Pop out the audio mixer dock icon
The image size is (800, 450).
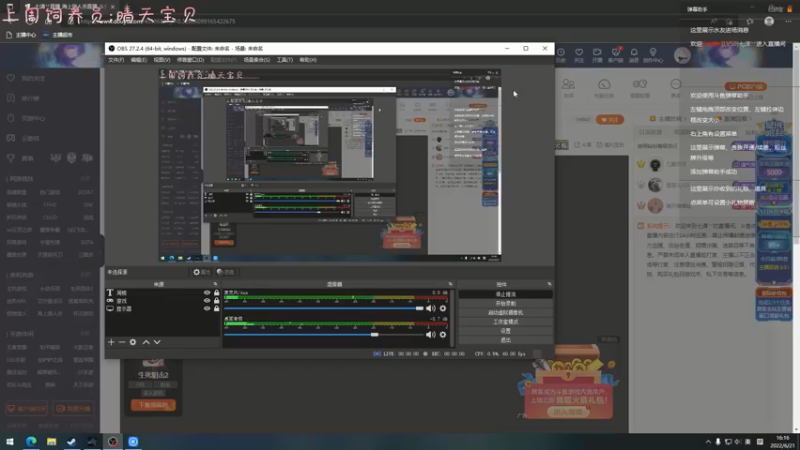click(x=450, y=284)
